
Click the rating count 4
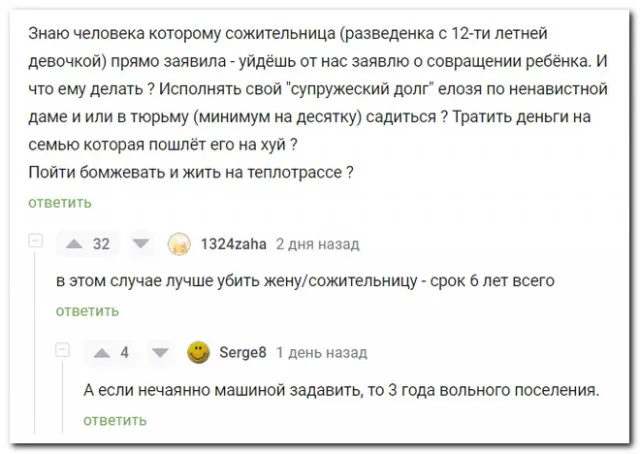click(x=124, y=352)
